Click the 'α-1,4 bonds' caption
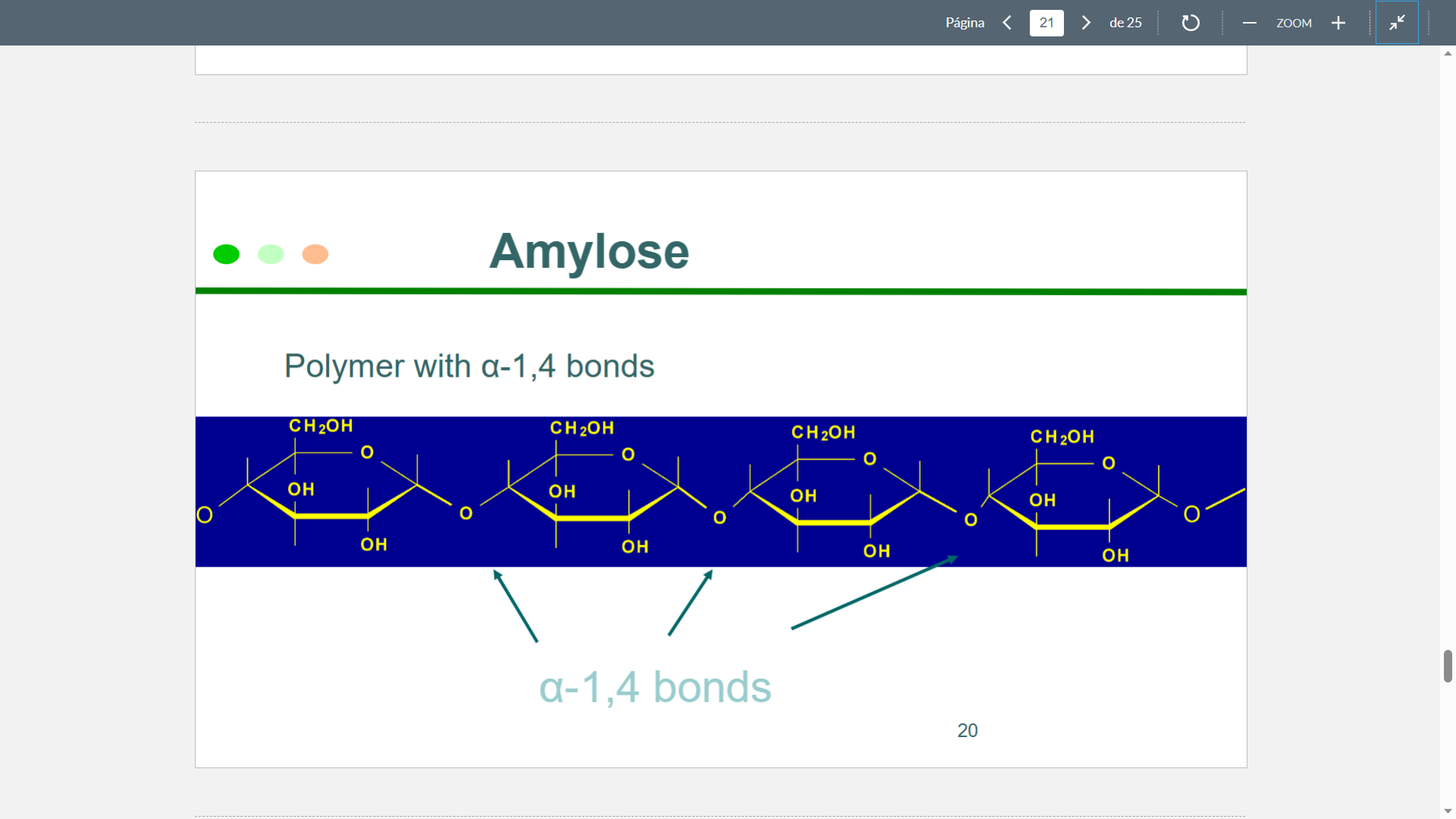1456x819 pixels. pos(654,687)
